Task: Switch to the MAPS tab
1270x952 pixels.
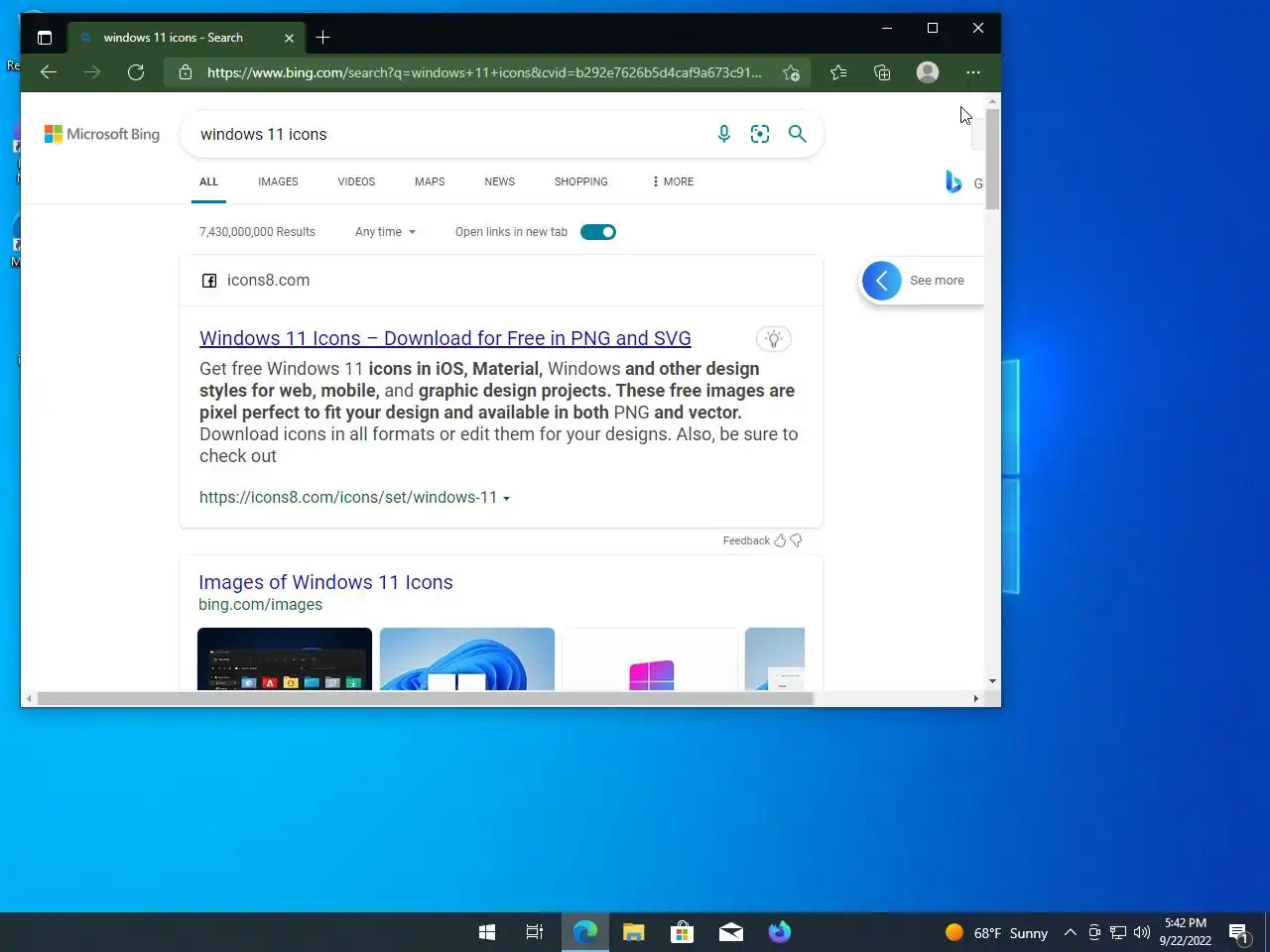Action: (430, 181)
